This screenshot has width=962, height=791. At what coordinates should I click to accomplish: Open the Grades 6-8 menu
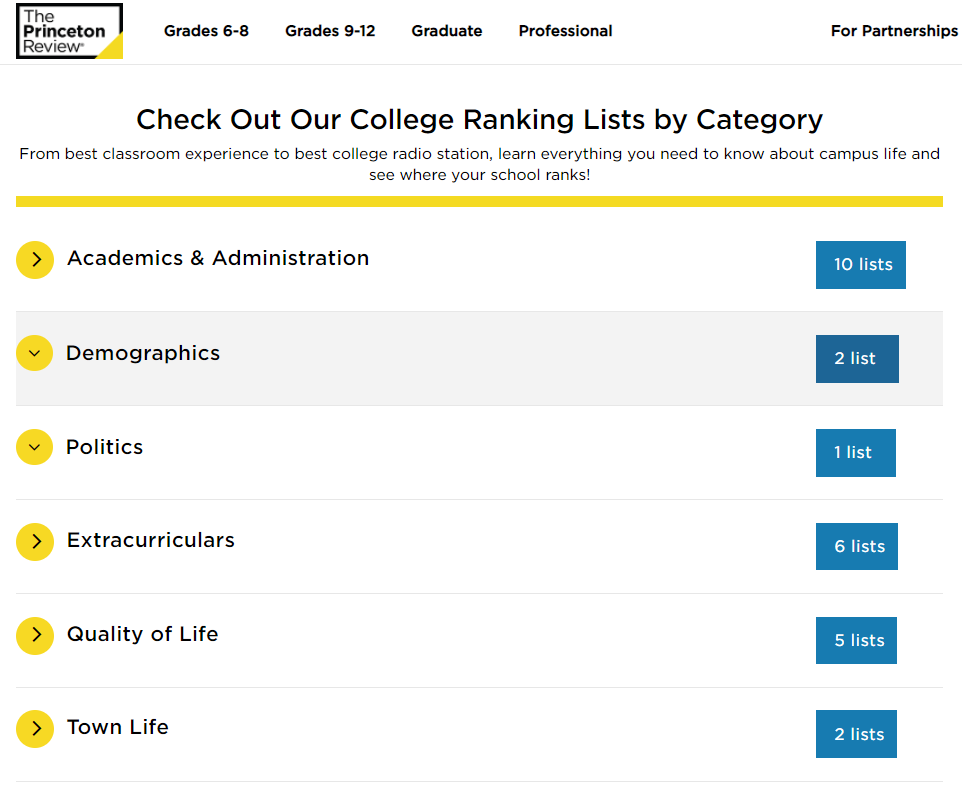coord(206,31)
